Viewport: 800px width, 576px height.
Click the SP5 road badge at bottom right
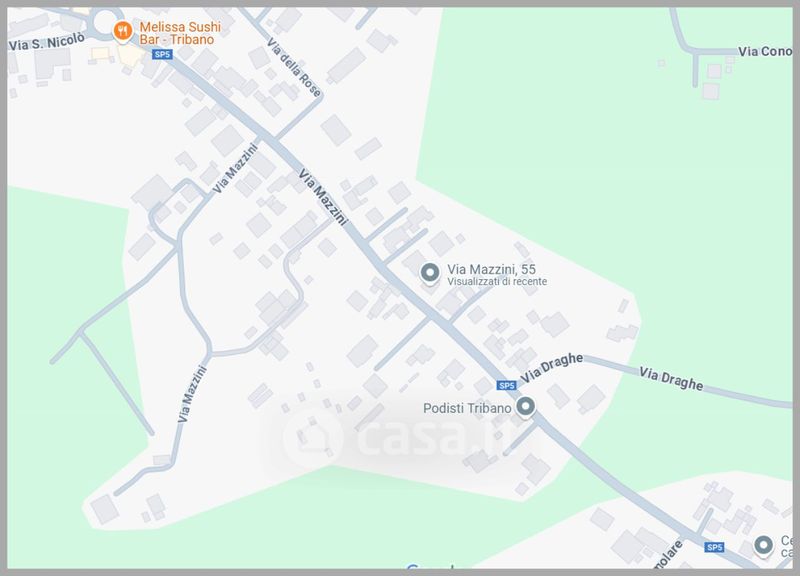click(x=714, y=547)
